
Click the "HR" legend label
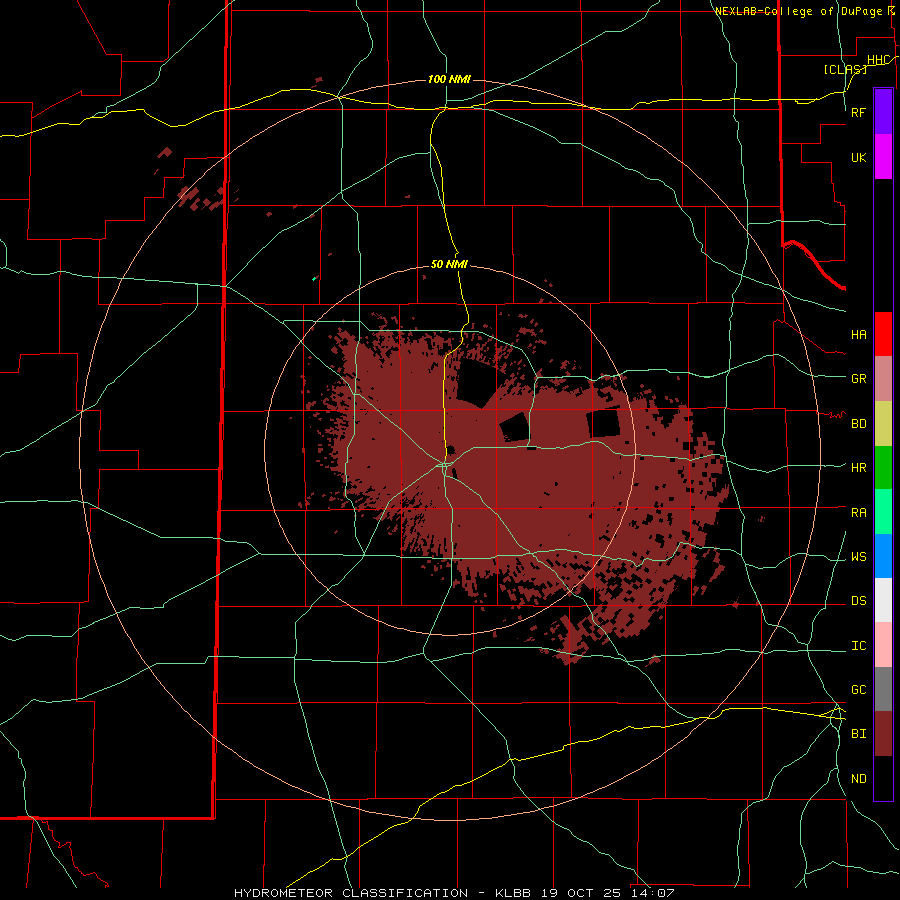(859, 468)
